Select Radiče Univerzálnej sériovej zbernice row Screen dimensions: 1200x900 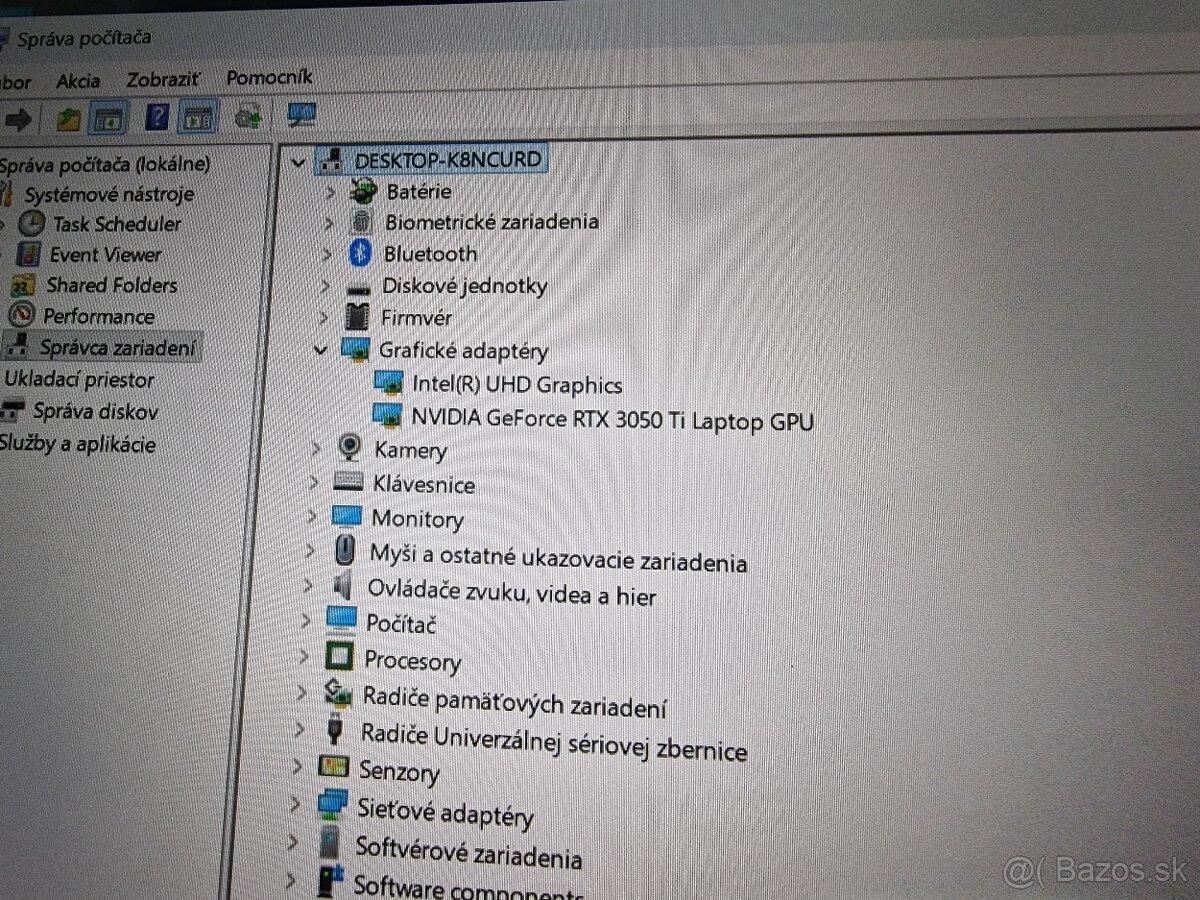tap(554, 743)
